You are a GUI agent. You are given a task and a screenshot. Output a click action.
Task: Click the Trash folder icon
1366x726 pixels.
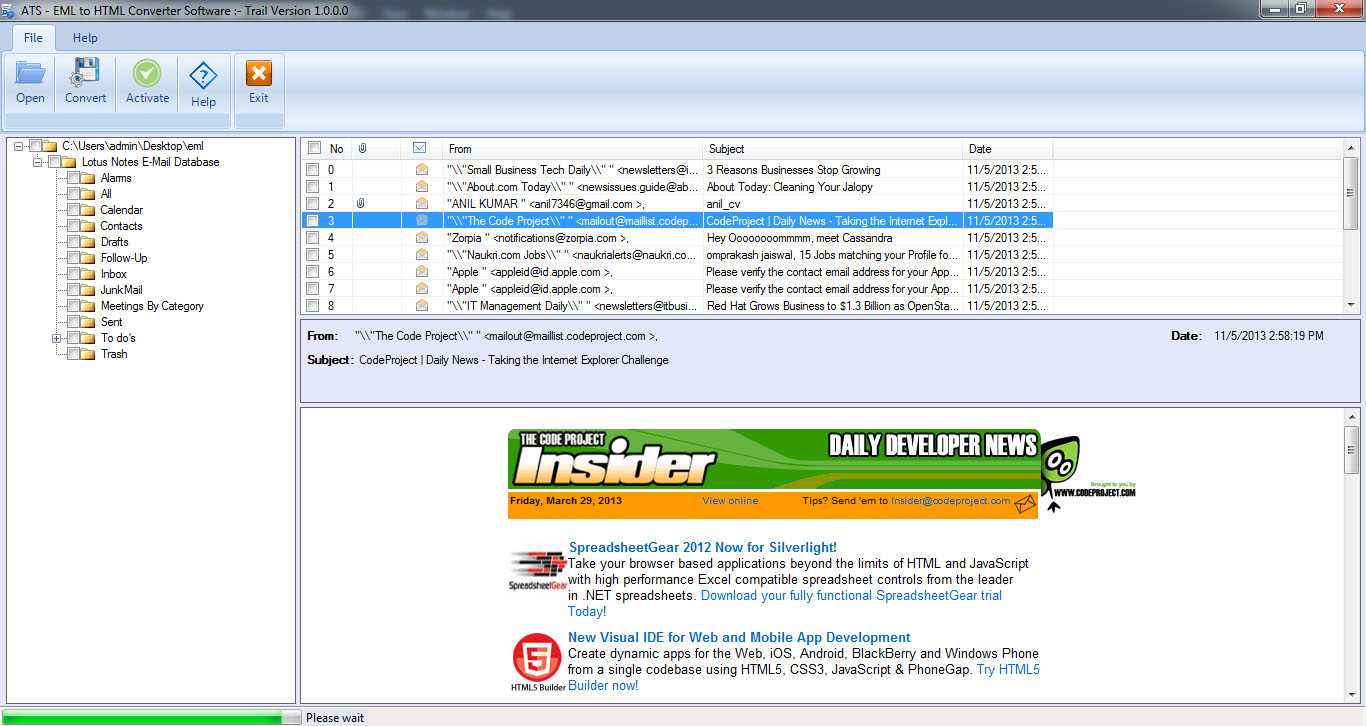(88, 354)
